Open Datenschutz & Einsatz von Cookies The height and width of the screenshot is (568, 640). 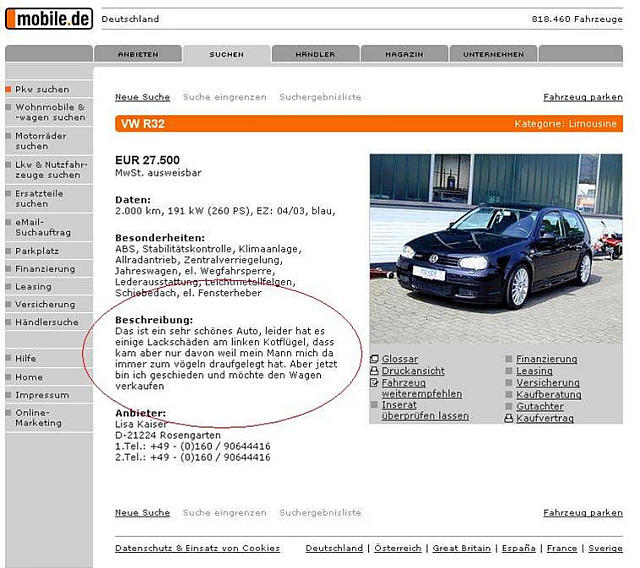(x=197, y=548)
